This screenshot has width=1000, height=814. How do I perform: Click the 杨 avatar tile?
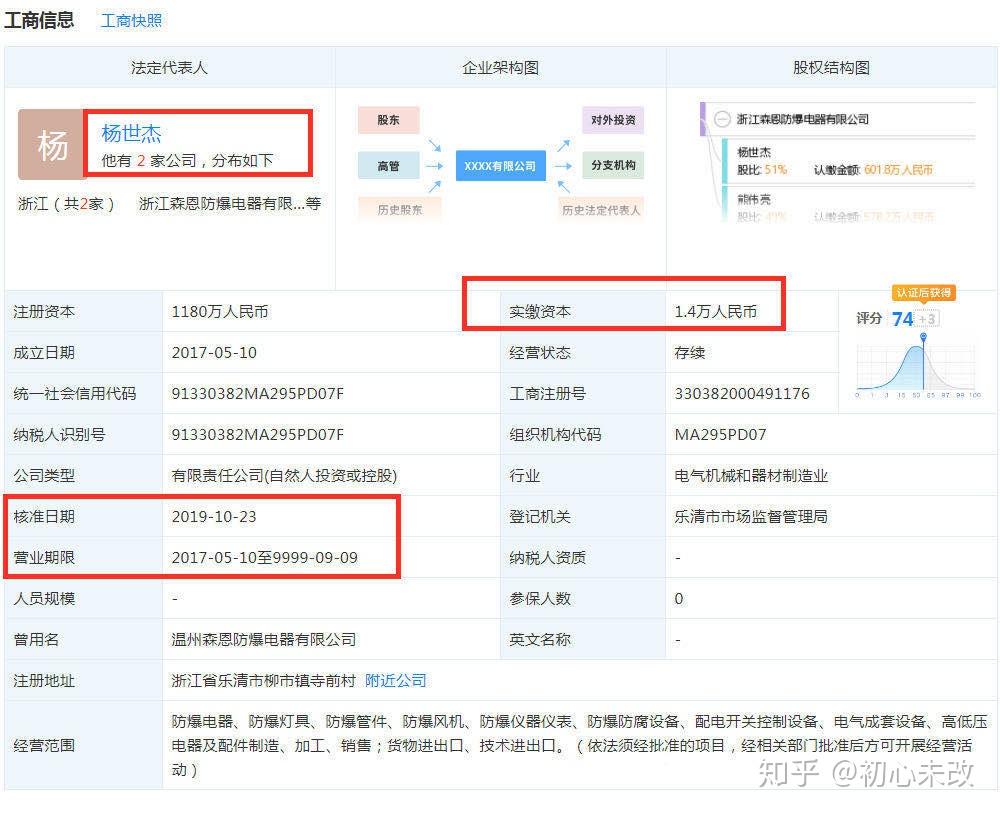point(51,145)
